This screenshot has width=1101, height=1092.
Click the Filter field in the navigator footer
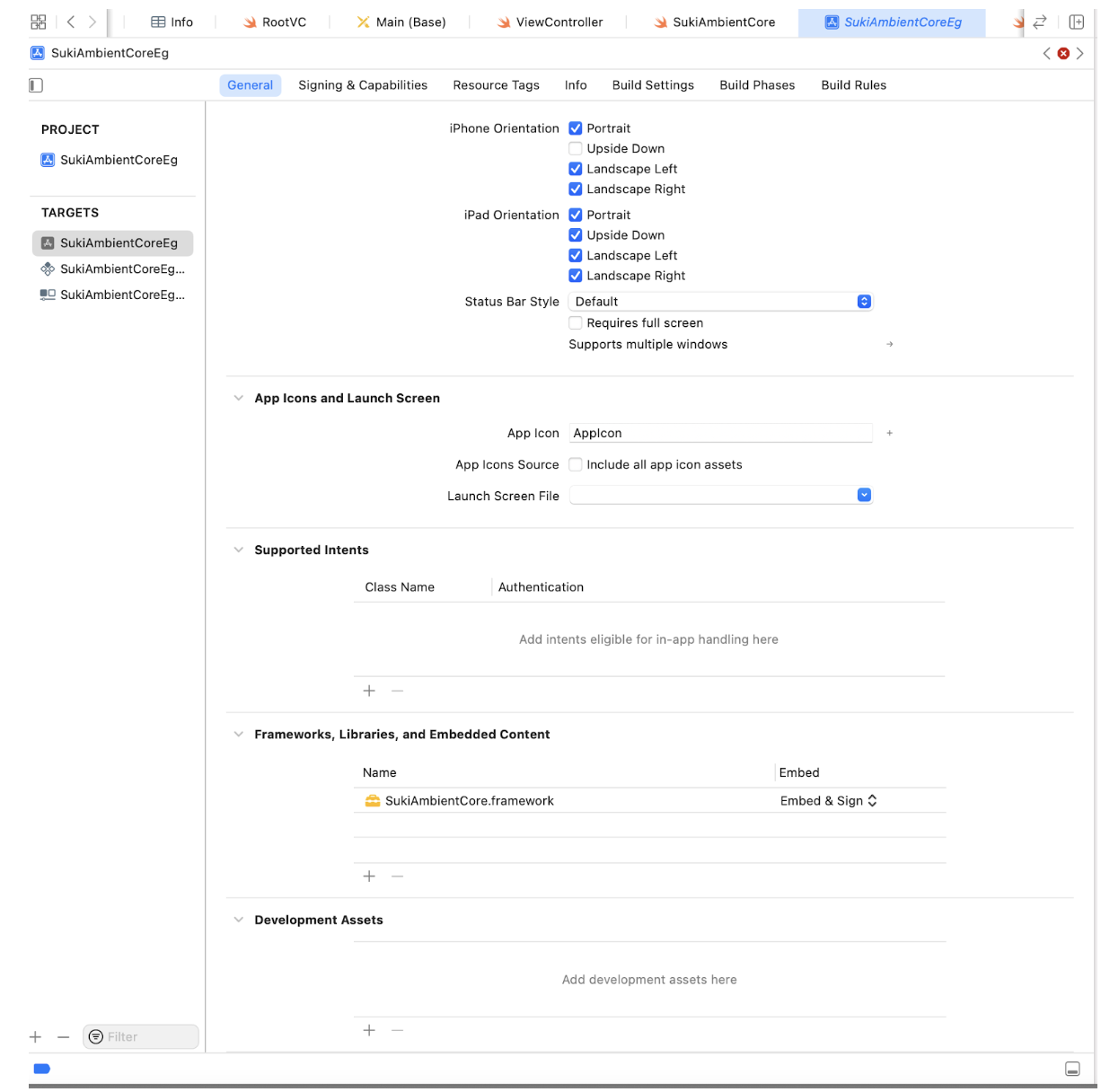pos(139,1036)
